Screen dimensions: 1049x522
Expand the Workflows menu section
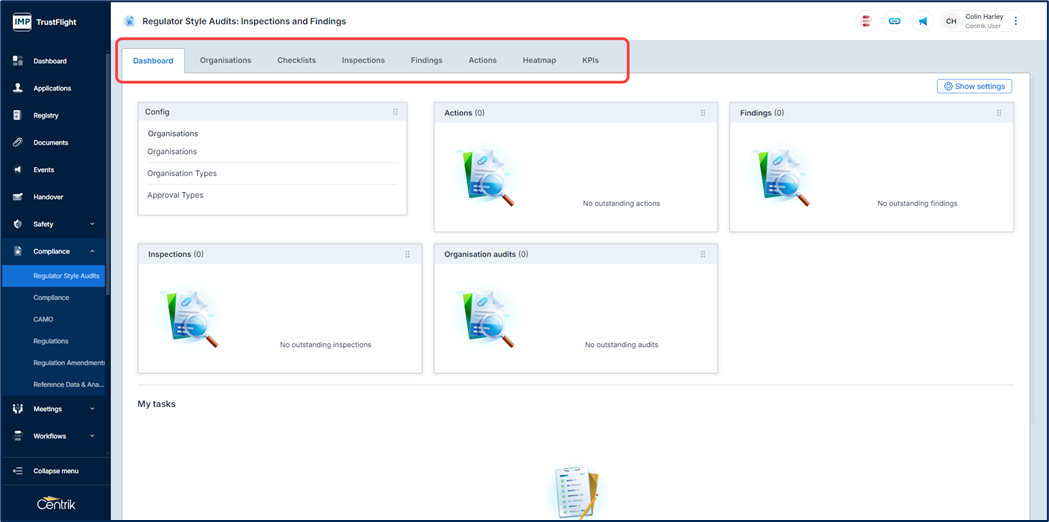pos(92,436)
